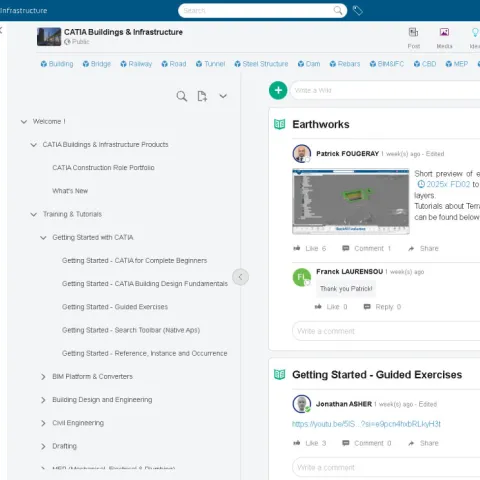Screen dimensions: 480x480
Task: Click the Write a Wiki input field
Action: [385, 90]
